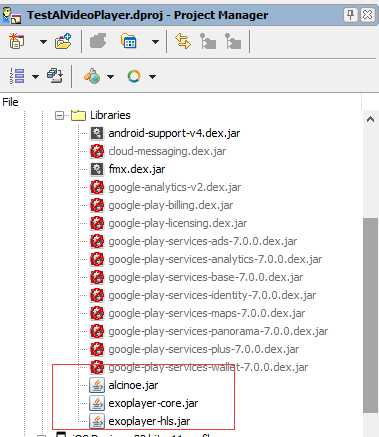This screenshot has height=437, width=379.
Task: Select google-play-services-identity-7.0.0.dex.jar
Action: [x=212, y=295]
